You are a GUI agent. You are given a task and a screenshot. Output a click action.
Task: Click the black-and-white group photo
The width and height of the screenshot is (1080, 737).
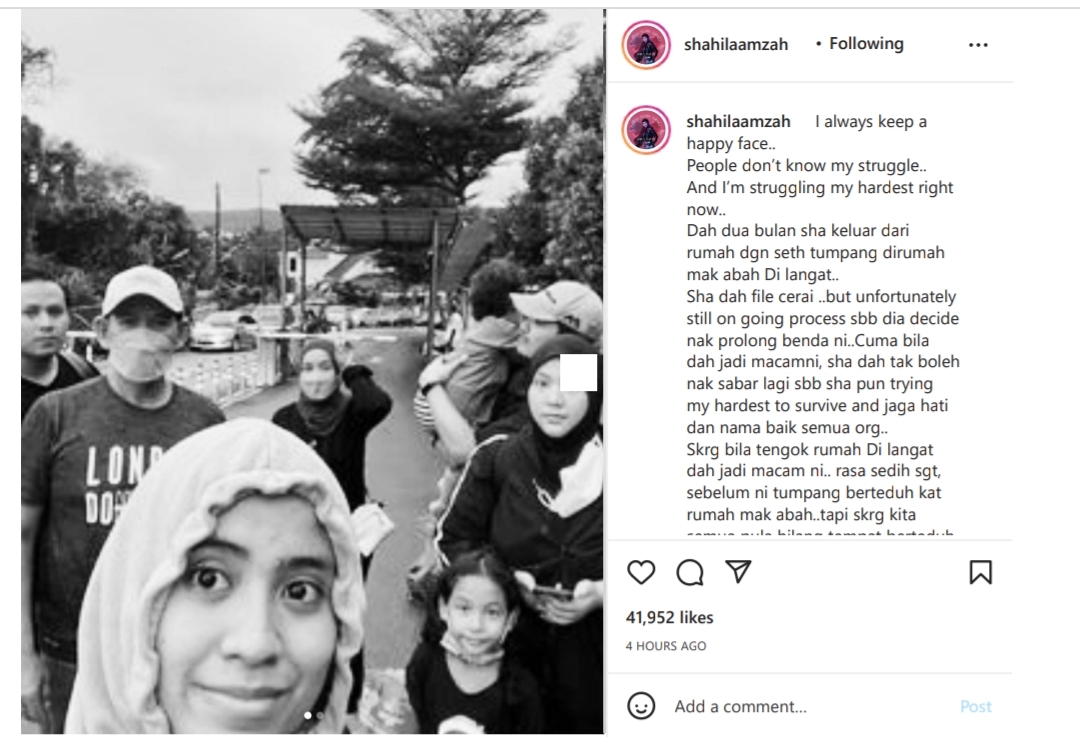click(x=313, y=371)
